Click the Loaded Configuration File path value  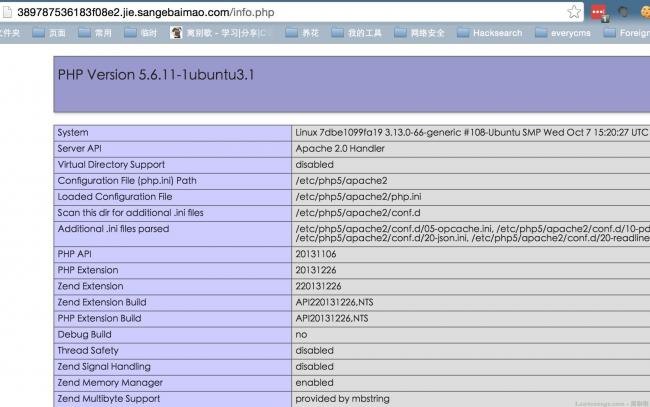(358, 197)
